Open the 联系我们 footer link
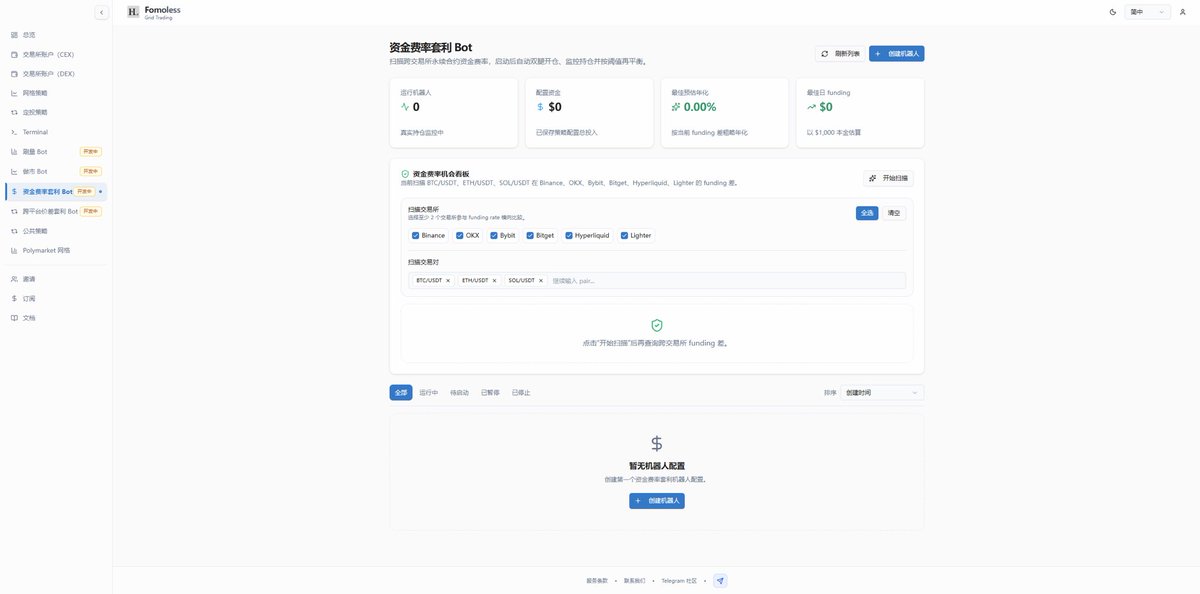This screenshot has width=1200, height=594. click(635, 580)
